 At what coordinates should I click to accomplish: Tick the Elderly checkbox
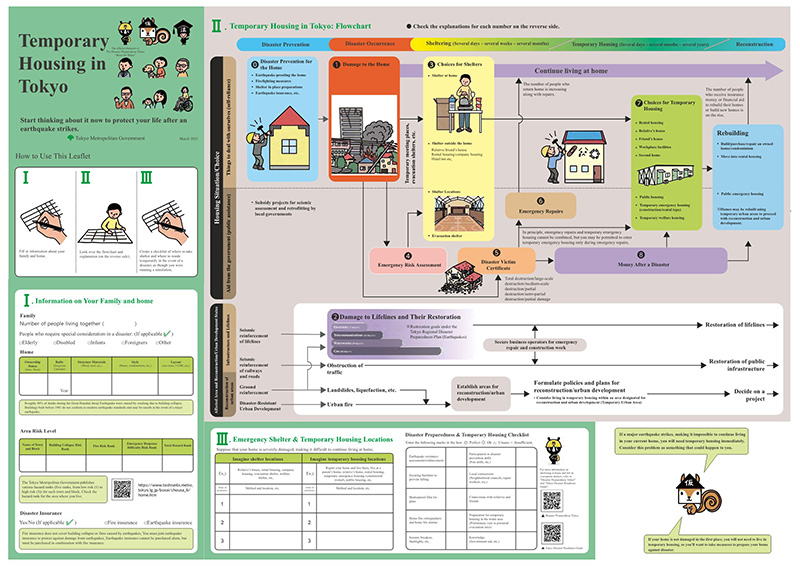21,343
